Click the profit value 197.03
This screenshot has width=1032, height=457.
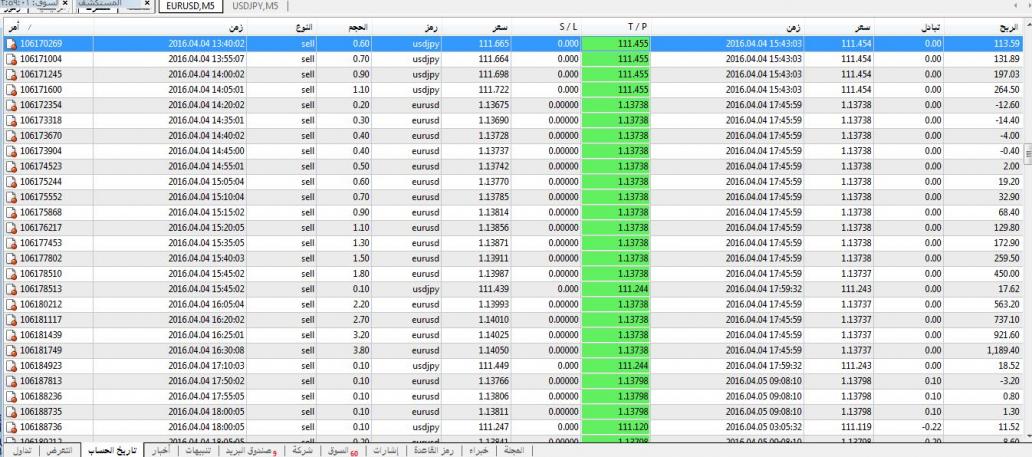point(1007,74)
